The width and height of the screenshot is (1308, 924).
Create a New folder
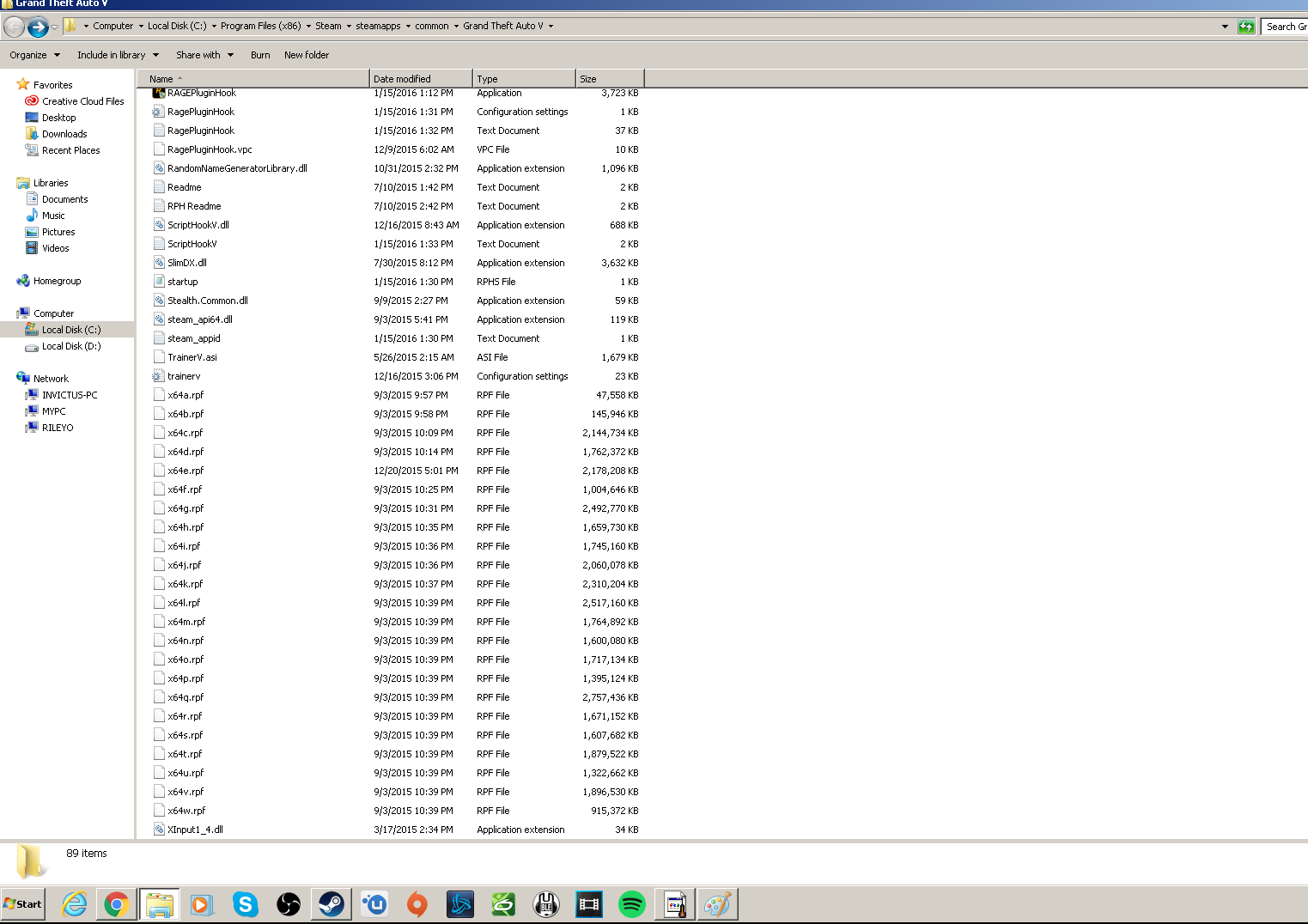pos(307,55)
